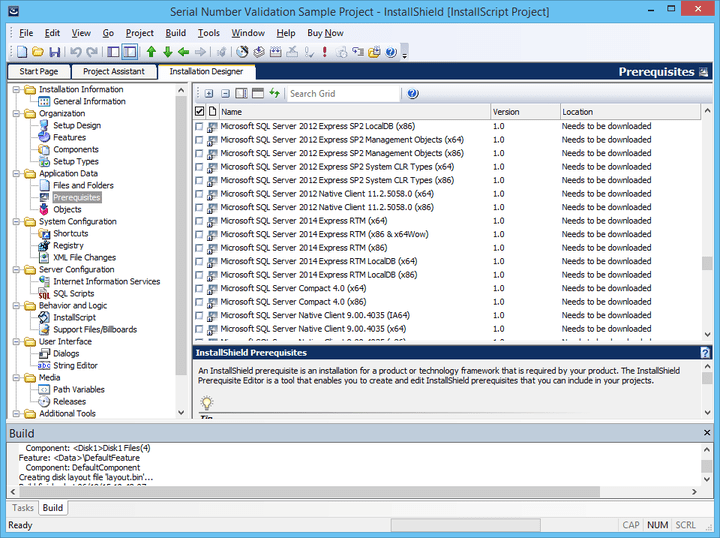The width and height of the screenshot is (720, 538).
Task: Open the Dialogs view
Action: coord(66,353)
